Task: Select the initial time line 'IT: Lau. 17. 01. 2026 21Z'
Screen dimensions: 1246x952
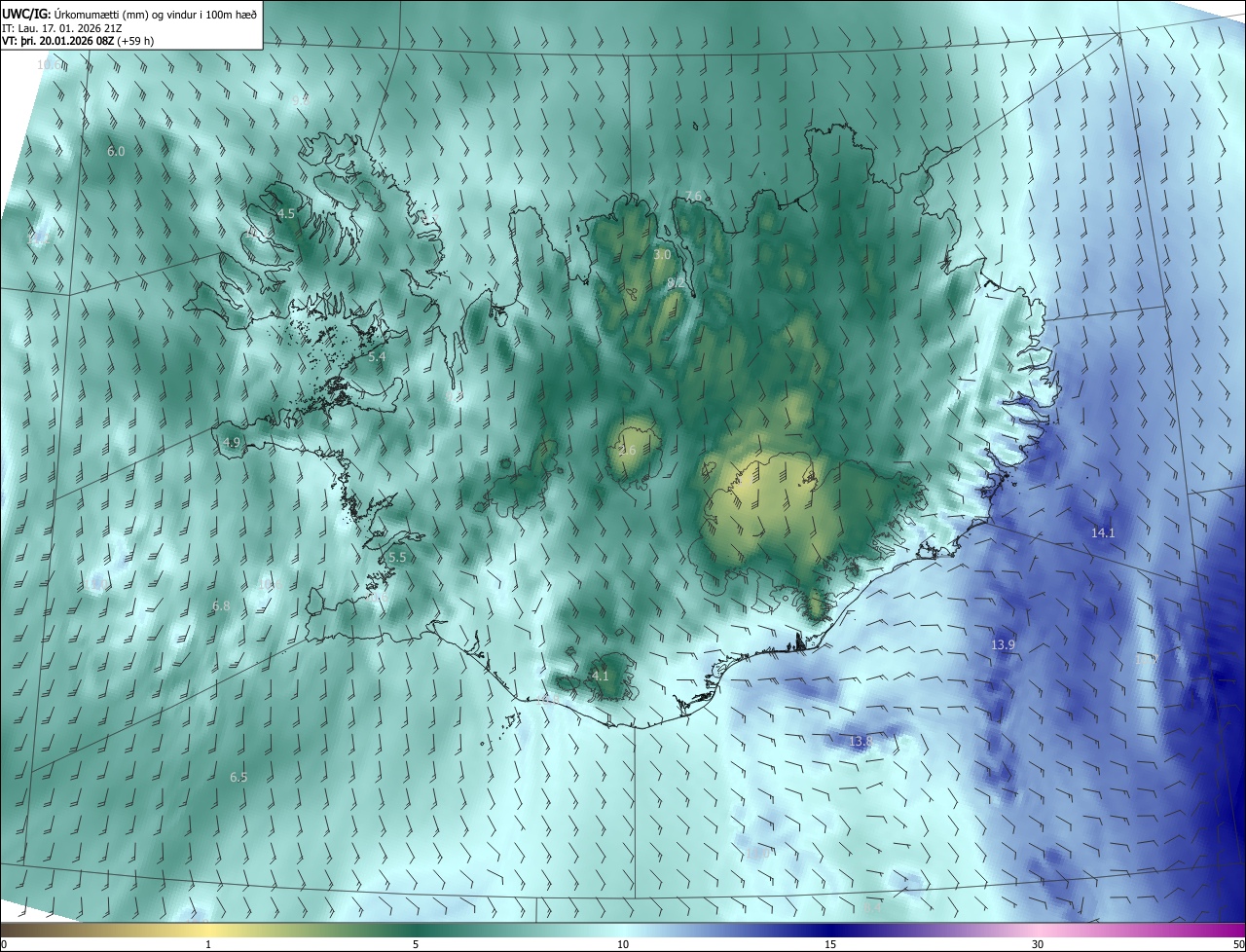Action: [62, 27]
